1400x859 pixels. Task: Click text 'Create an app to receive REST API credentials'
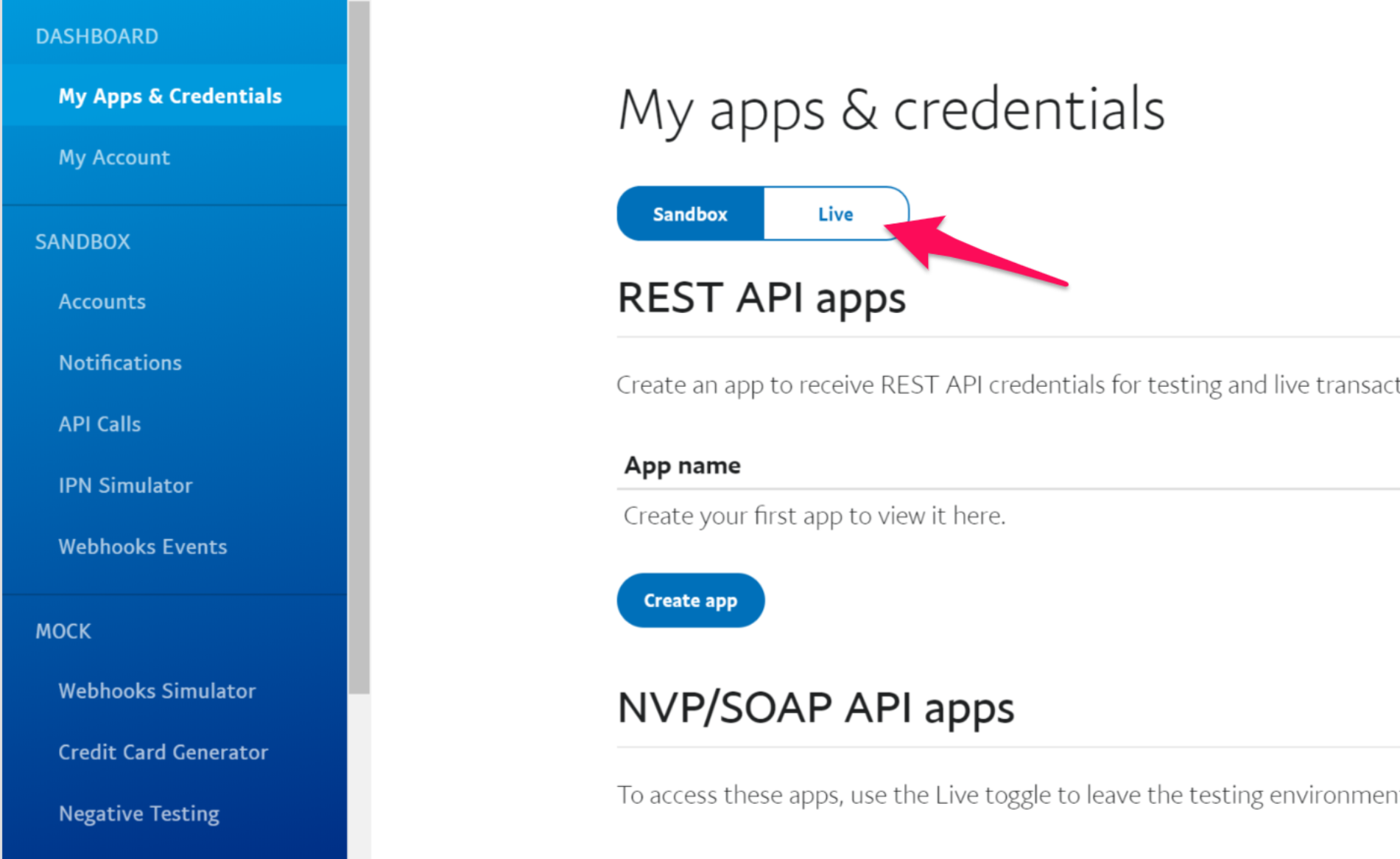[x=860, y=385]
